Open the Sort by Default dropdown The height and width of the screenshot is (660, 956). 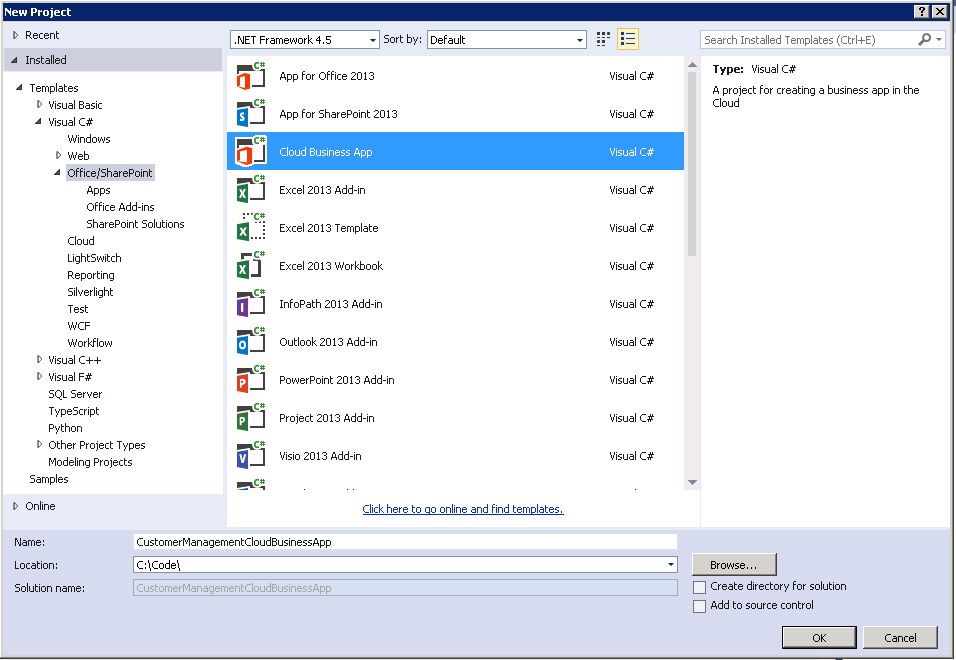click(507, 40)
